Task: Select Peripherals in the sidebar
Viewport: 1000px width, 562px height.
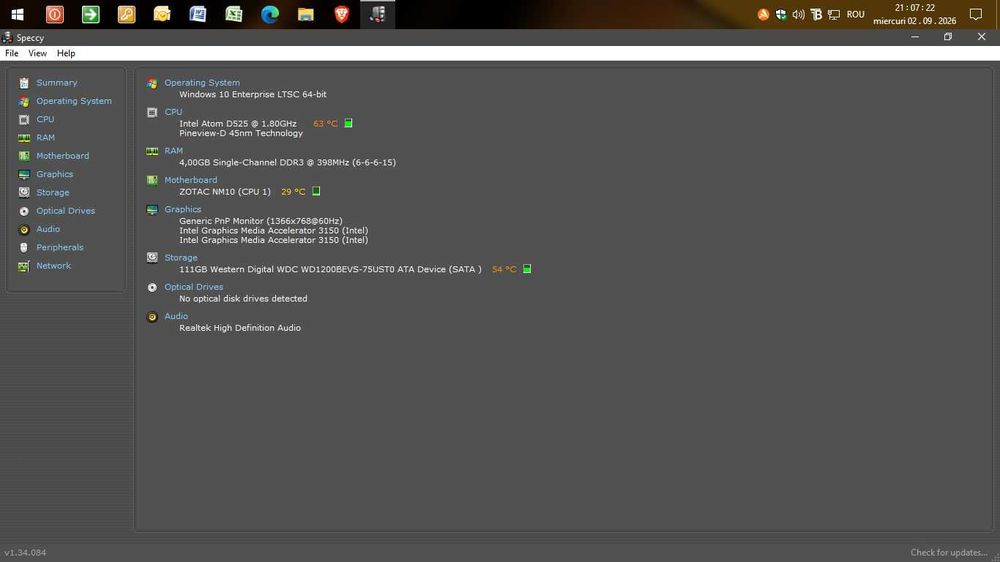Action: coord(60,248)
